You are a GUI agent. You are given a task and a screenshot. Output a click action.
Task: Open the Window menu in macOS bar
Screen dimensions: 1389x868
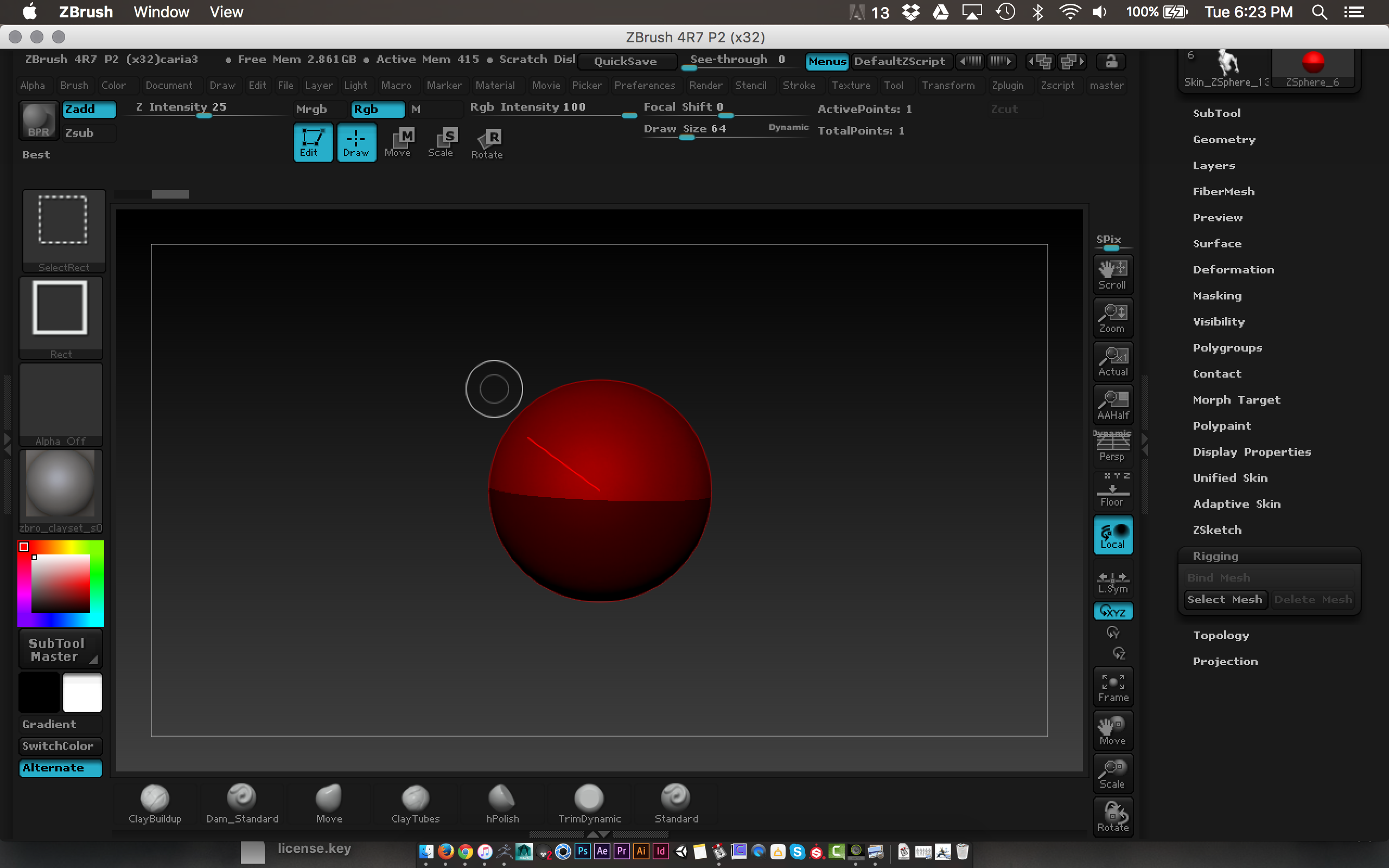pos(161,12)
